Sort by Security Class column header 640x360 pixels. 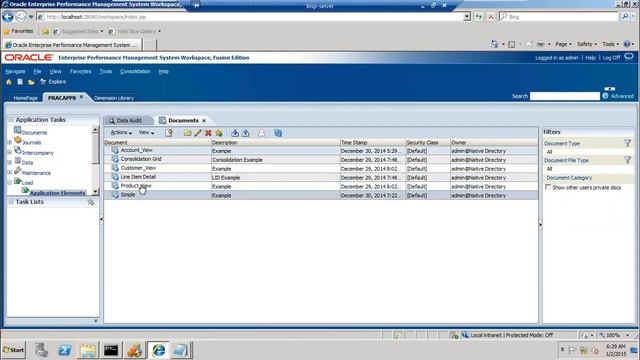[x=427, y=142]
